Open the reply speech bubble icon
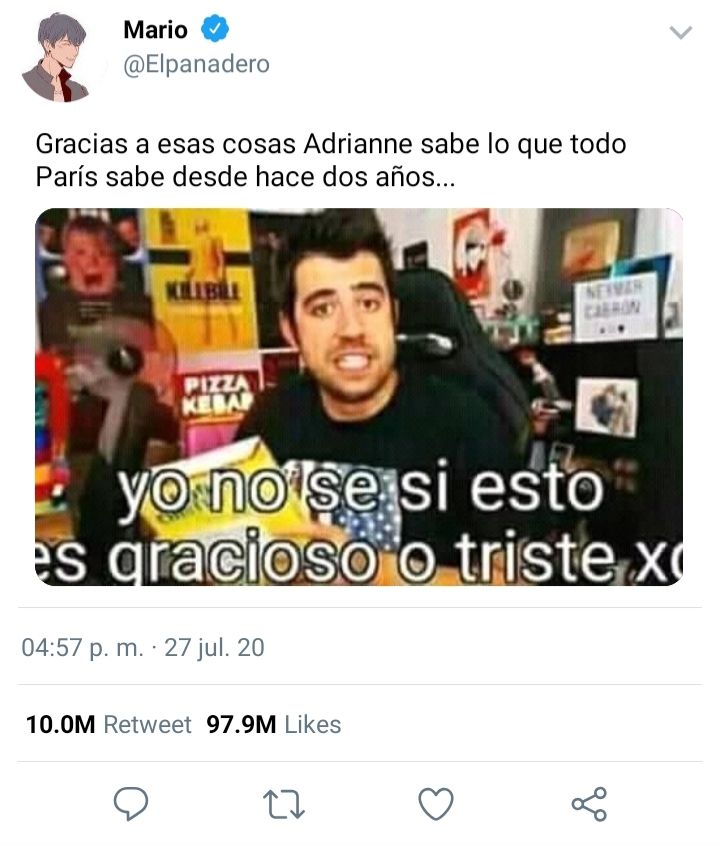 (x=131, y=803)
